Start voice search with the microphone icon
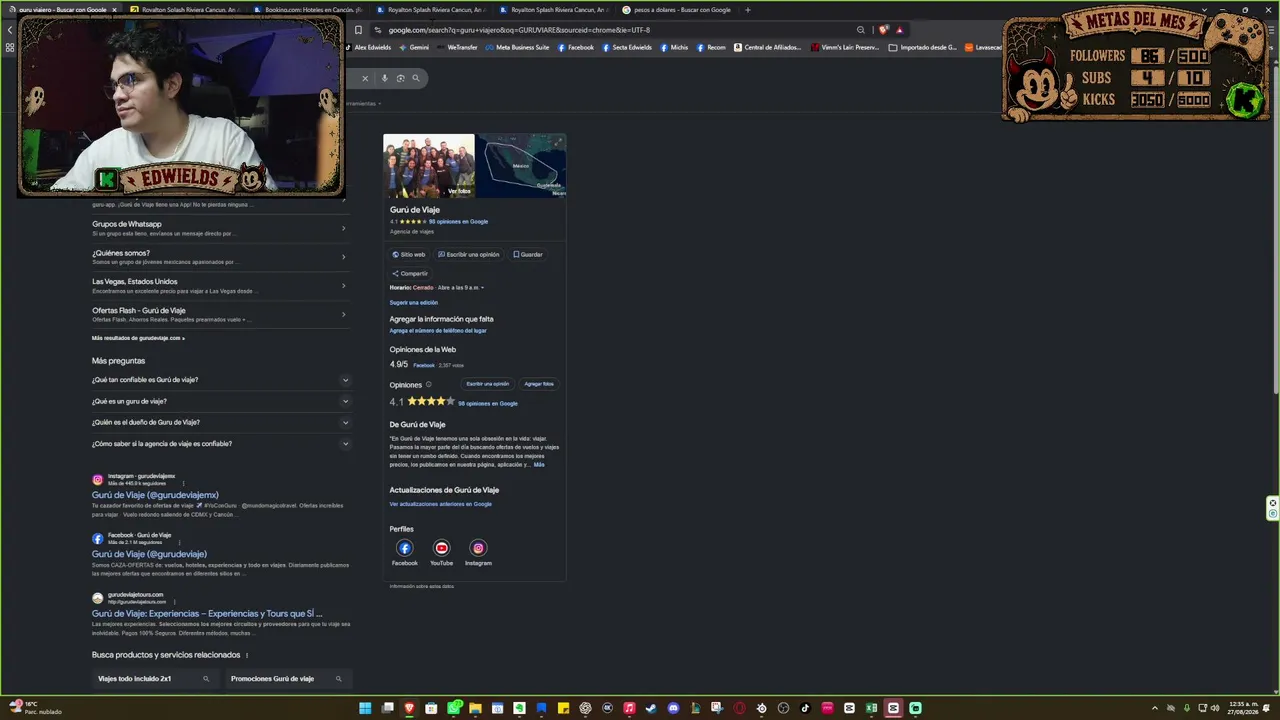The width and height of the screenshot is (1280, 720). click(384, 78)
